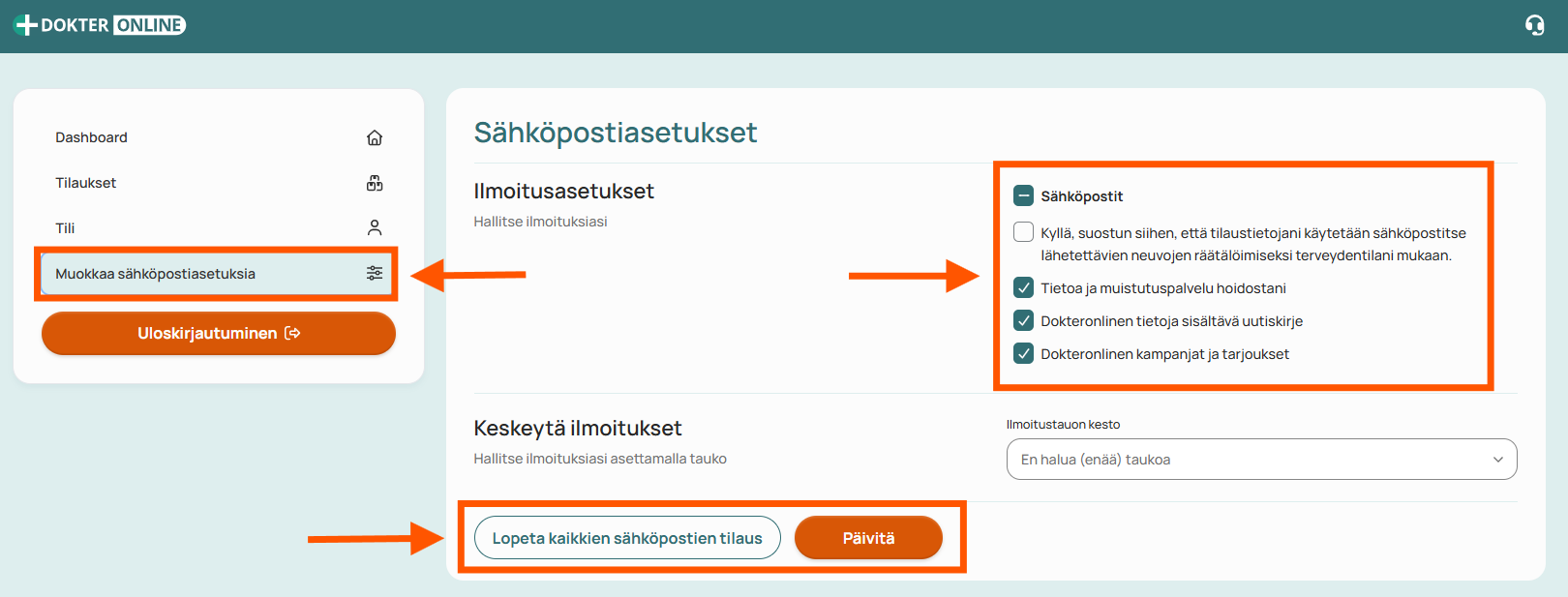Click the Dashboard home icon

click(x=375, y=137)
